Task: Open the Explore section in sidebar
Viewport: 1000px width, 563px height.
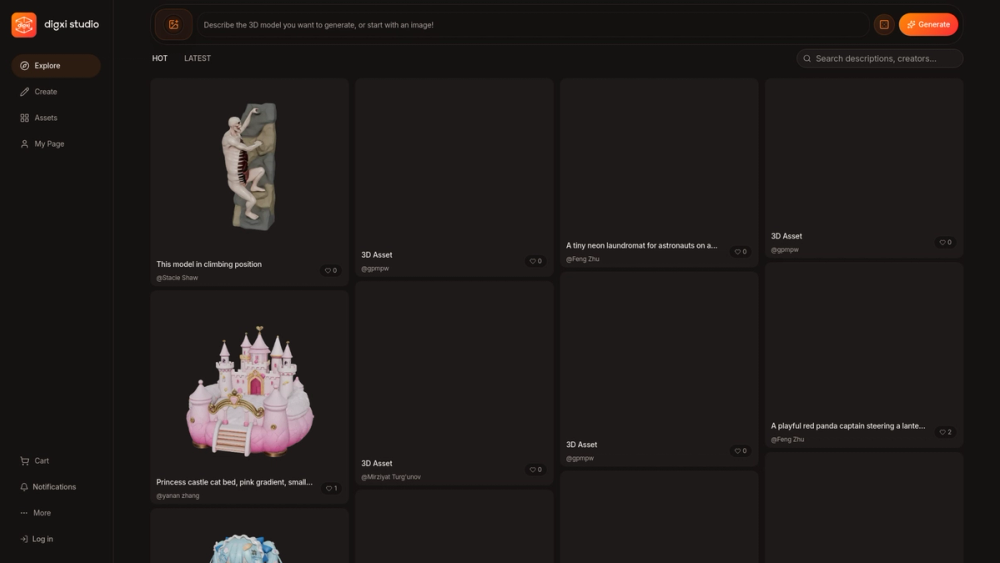Action: [56, 66]
